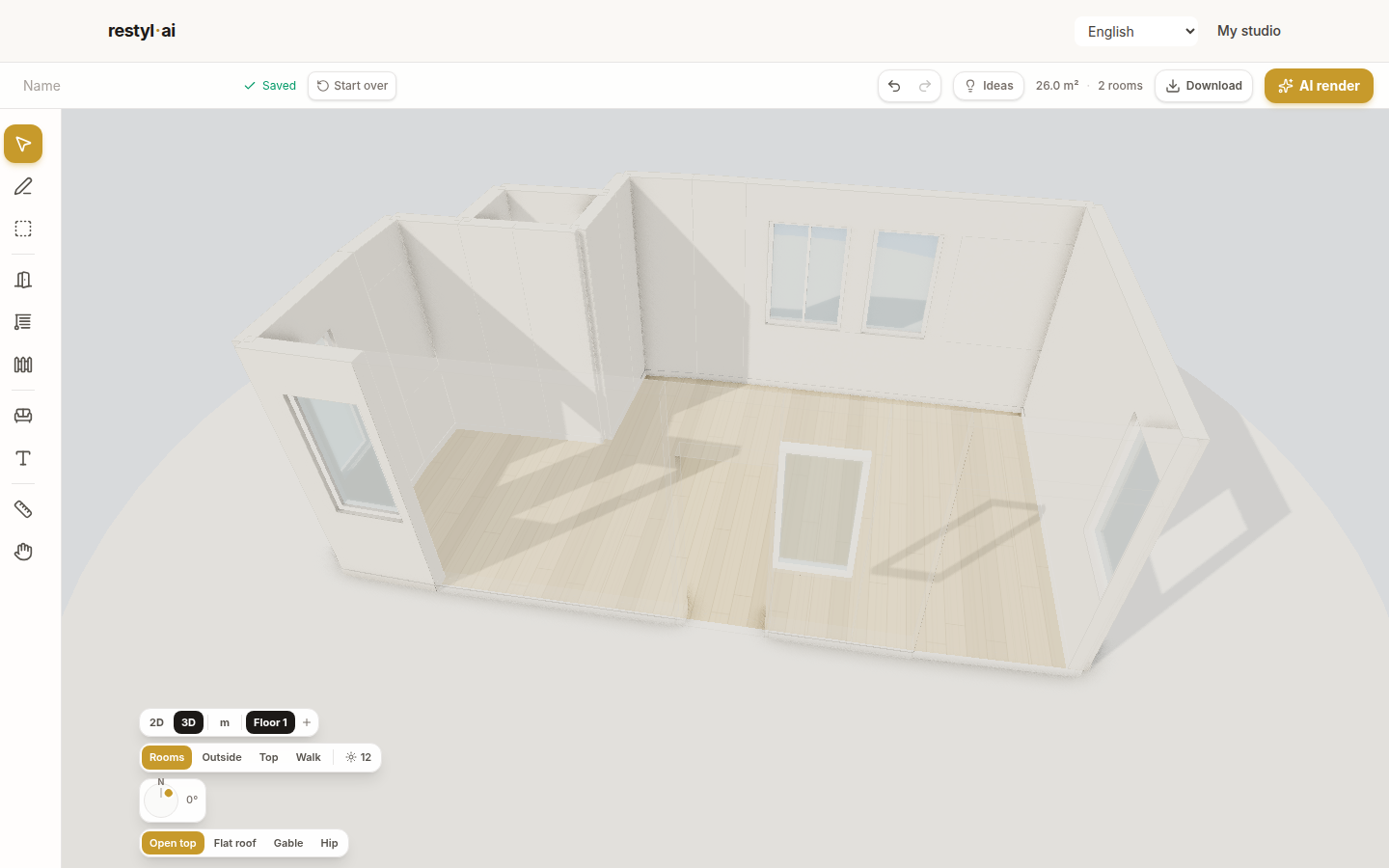Choose the Hip roof option

click(x=329, y=843)
